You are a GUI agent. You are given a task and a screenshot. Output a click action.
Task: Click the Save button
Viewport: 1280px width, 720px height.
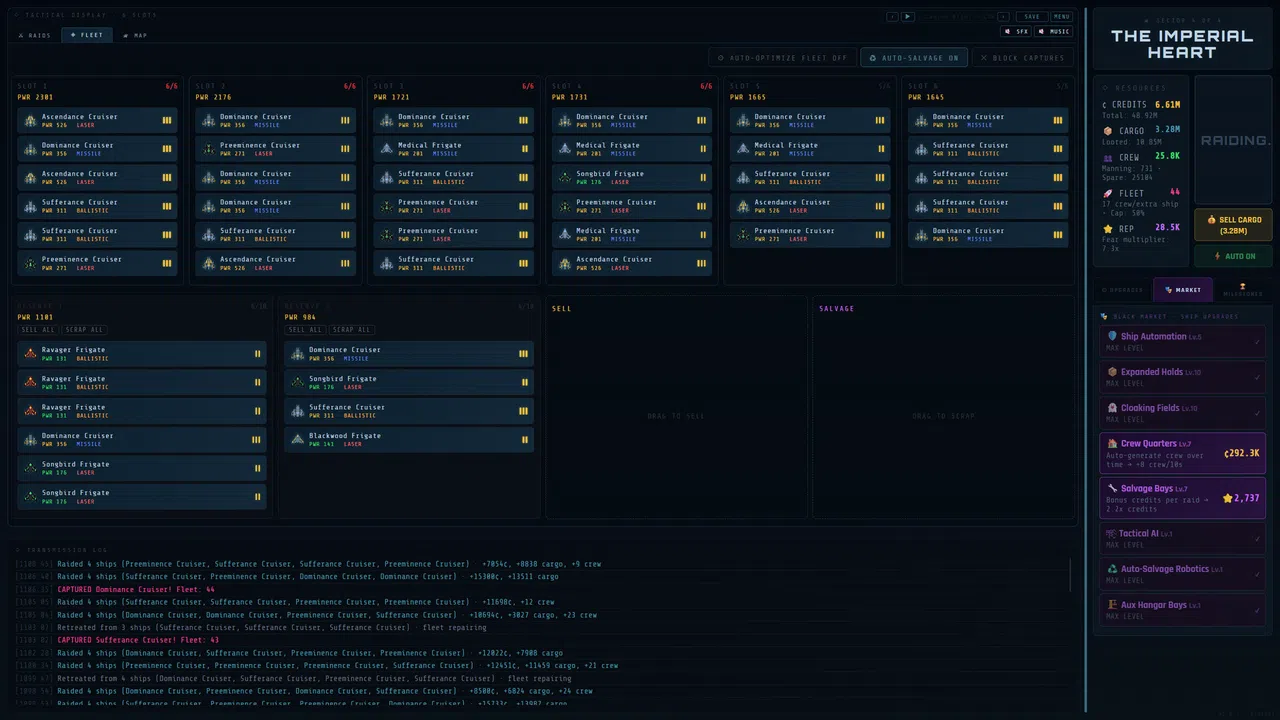(x=1031, y=17)
